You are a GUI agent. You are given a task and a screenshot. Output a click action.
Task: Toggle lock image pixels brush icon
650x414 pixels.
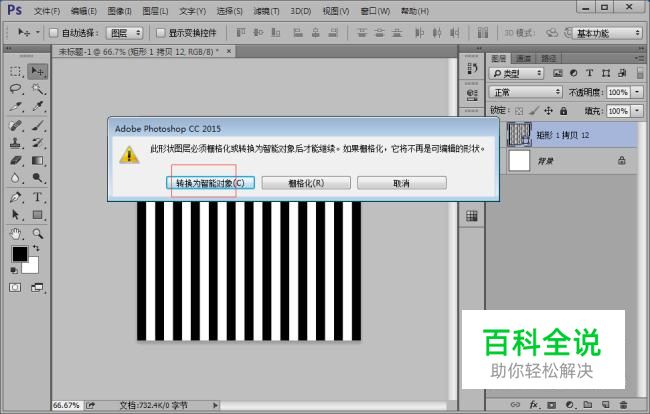pos(534,111)
